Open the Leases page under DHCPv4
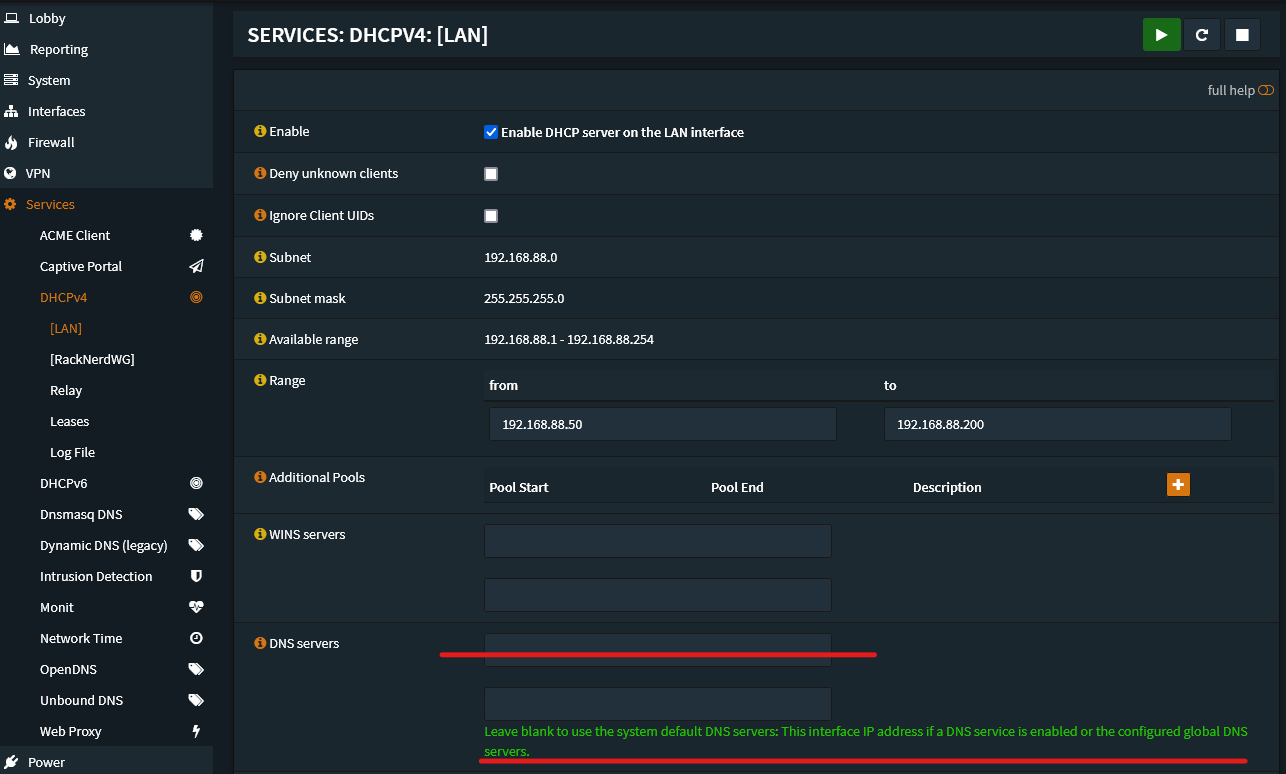Screen dimensions: 1286x774 pyautogui.click(x=70, y=421)
